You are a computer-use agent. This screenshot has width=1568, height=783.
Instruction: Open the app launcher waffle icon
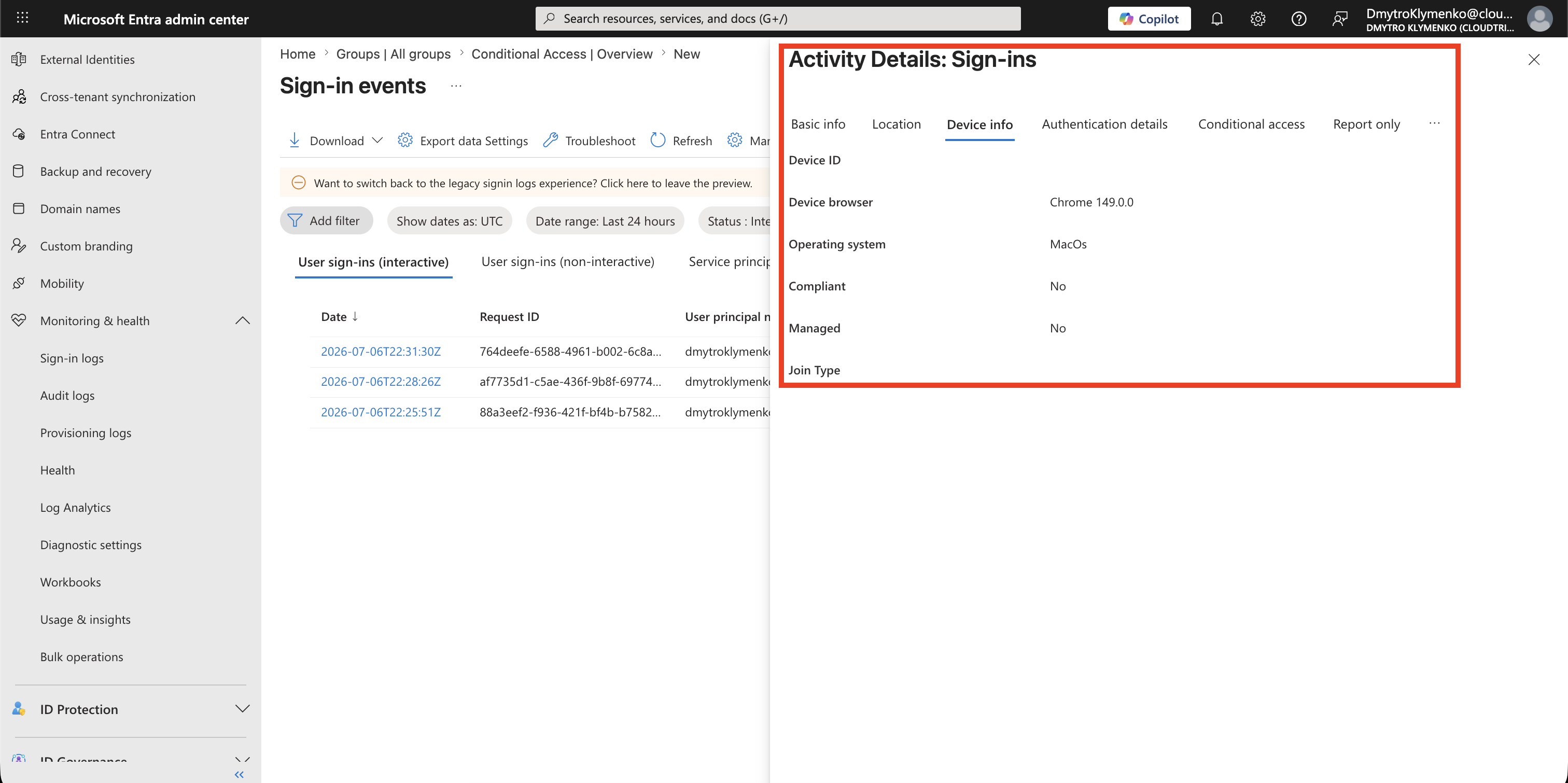(x=22, y=18)
